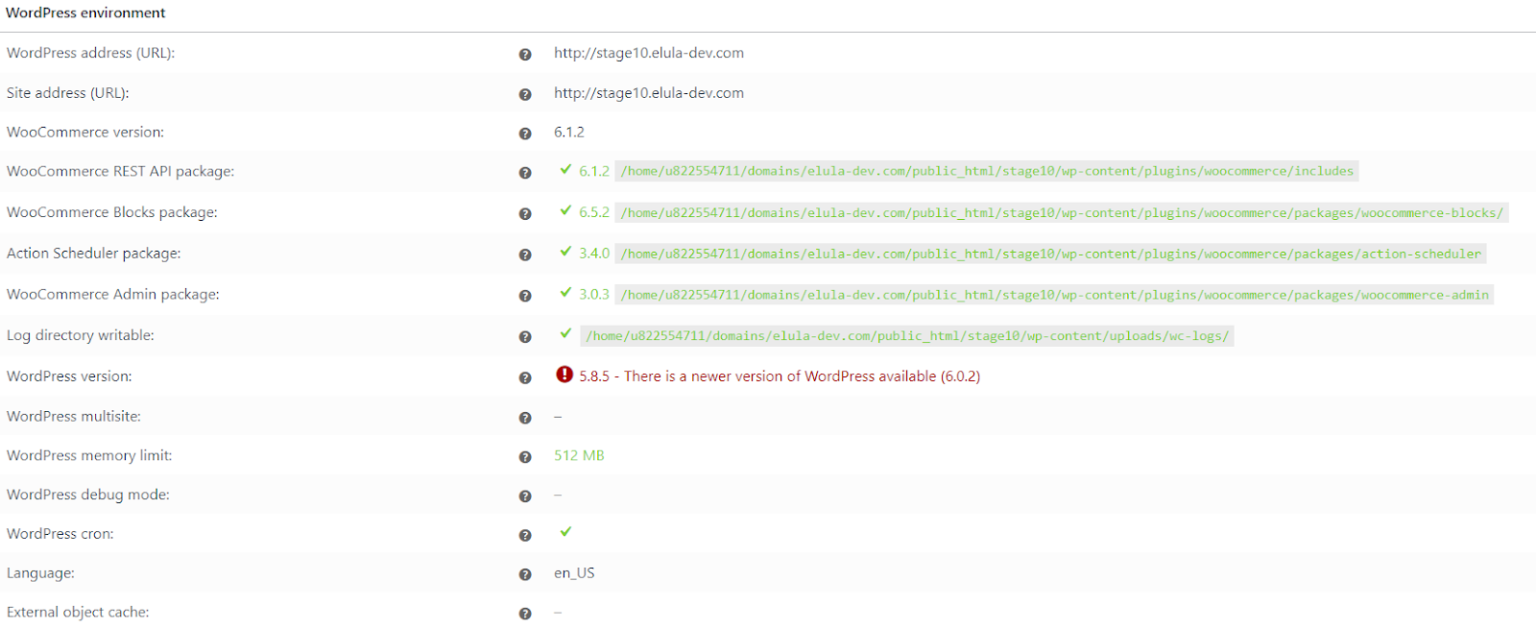Click the WordPress address stage10 URL text
1536x630 pixels.
click(649, 53)
